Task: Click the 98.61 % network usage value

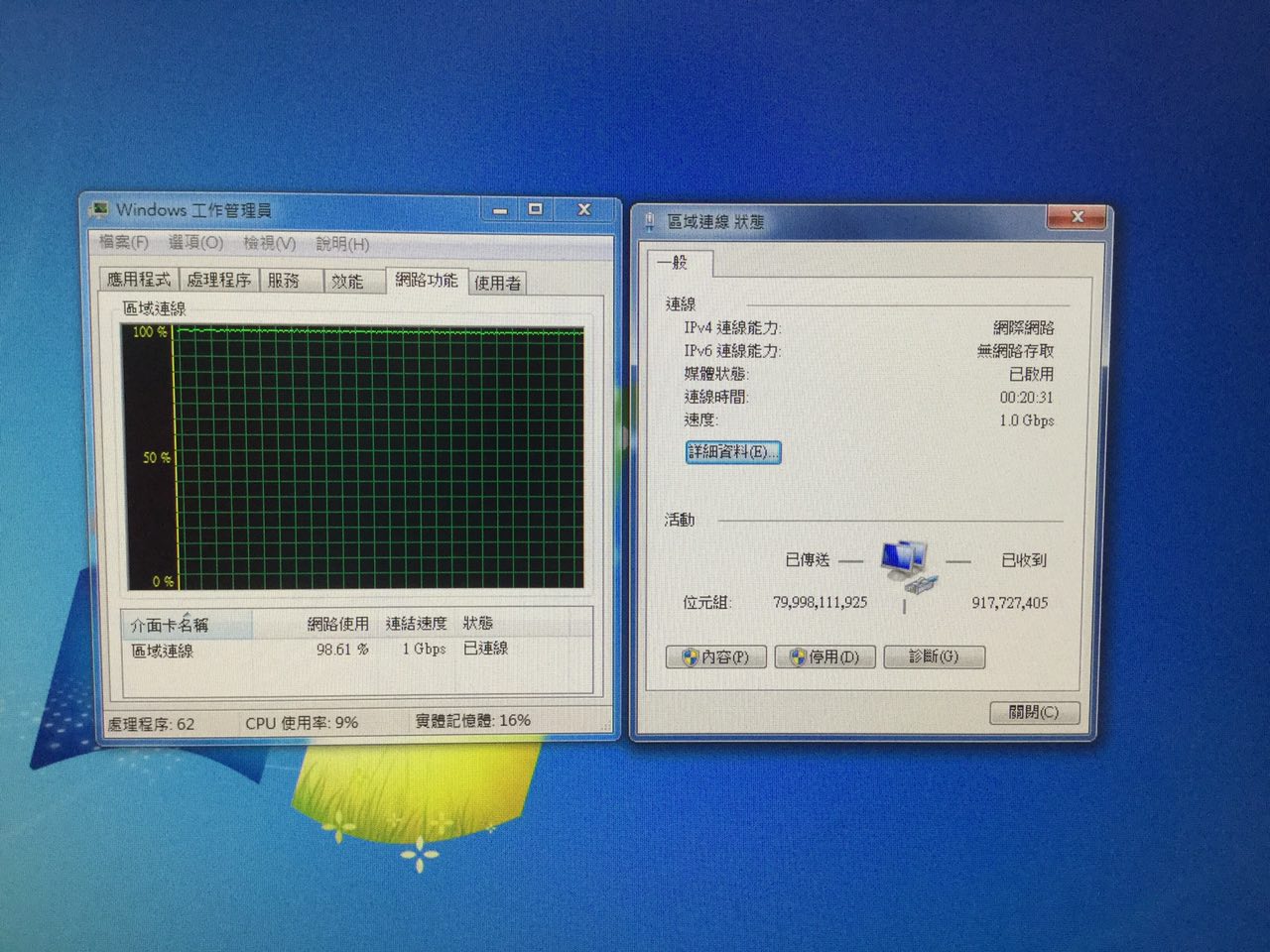Action: [x=342, y=650]
